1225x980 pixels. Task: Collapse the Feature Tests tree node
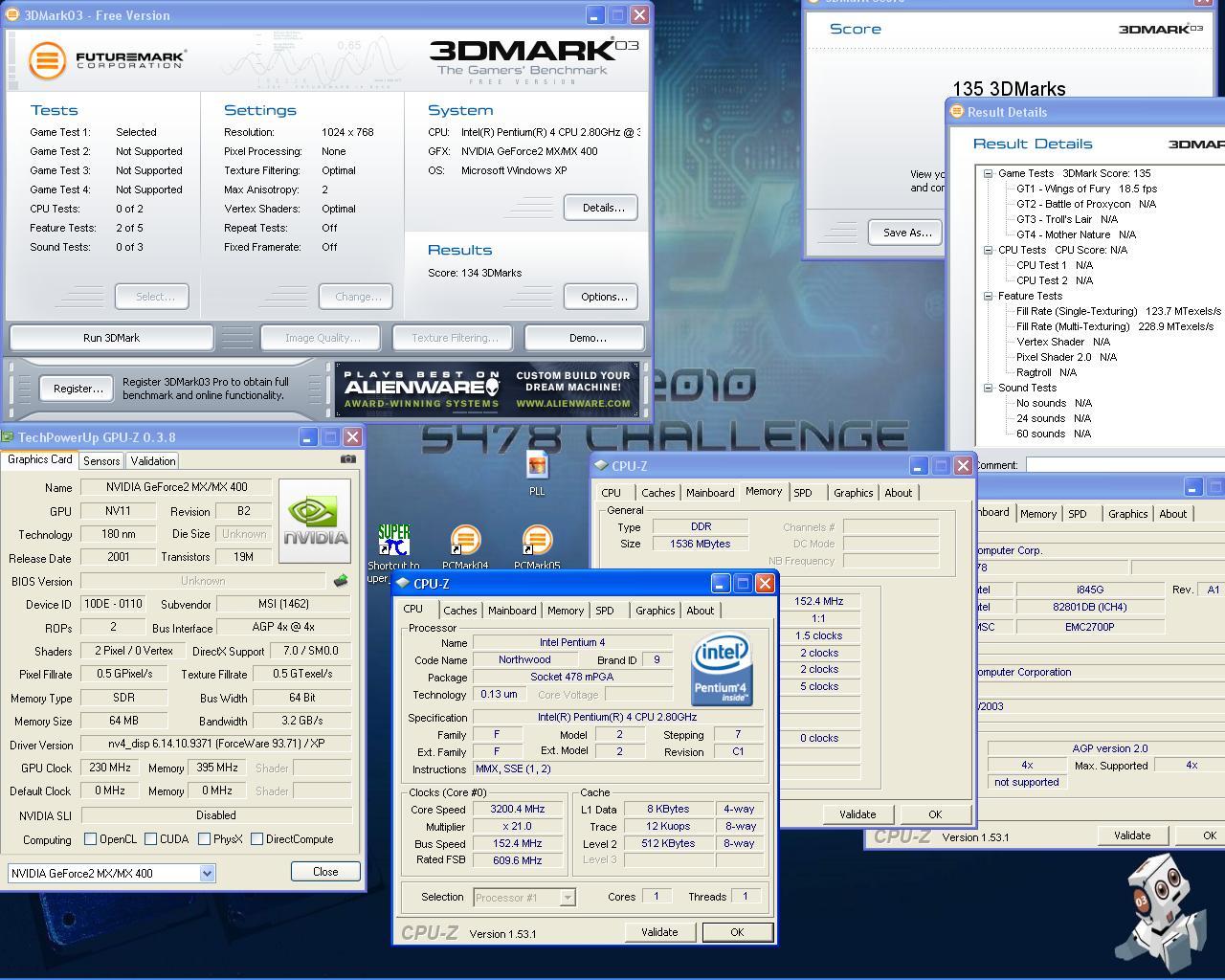coord(988,296)
